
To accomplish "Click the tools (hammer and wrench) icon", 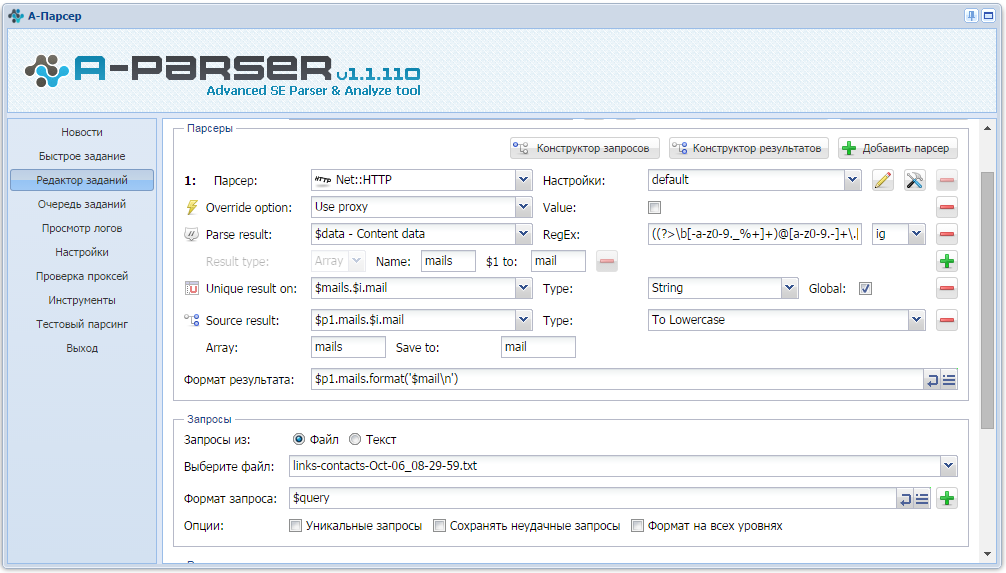I will coord(915,180).
